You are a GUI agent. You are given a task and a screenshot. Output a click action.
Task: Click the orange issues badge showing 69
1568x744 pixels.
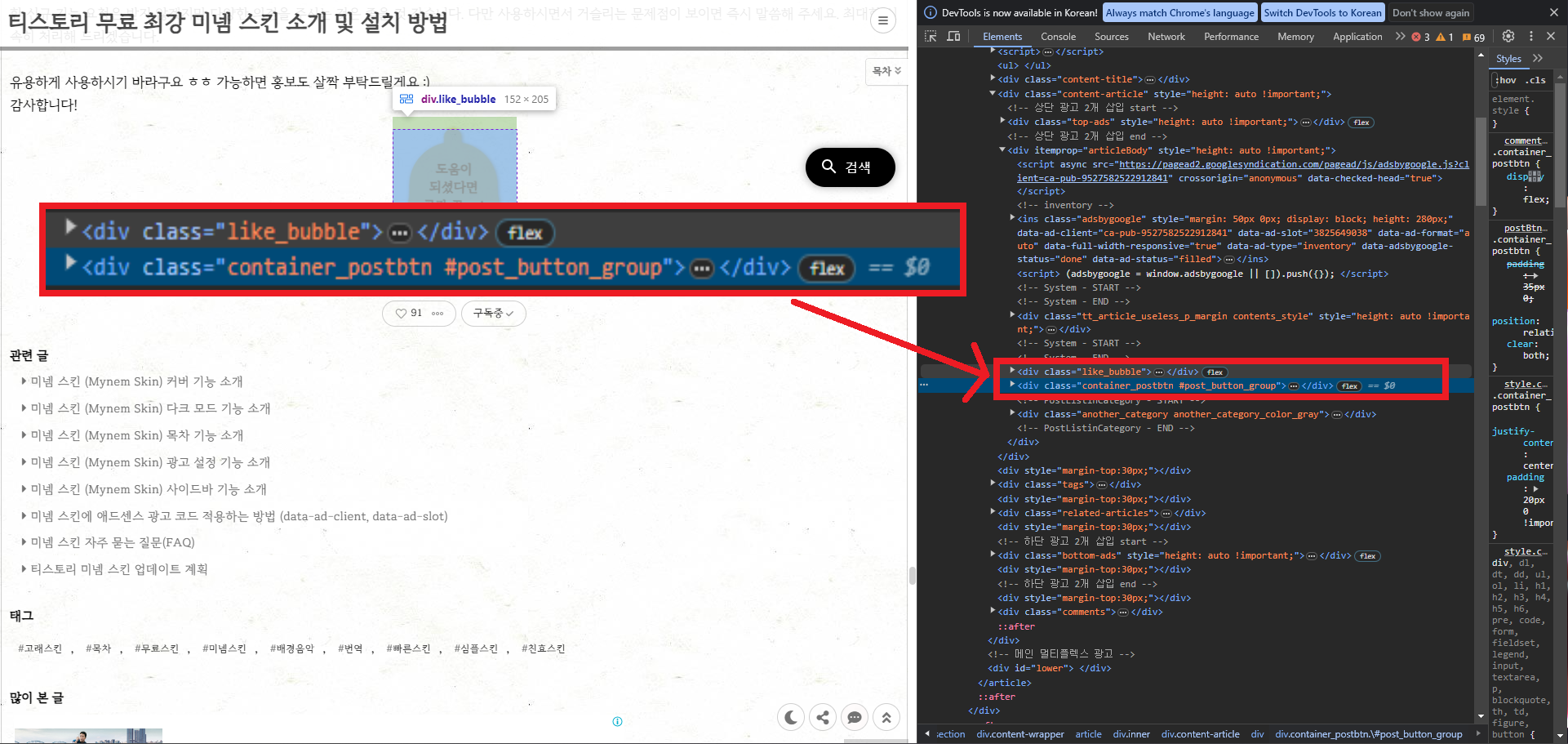[1473, 37]
